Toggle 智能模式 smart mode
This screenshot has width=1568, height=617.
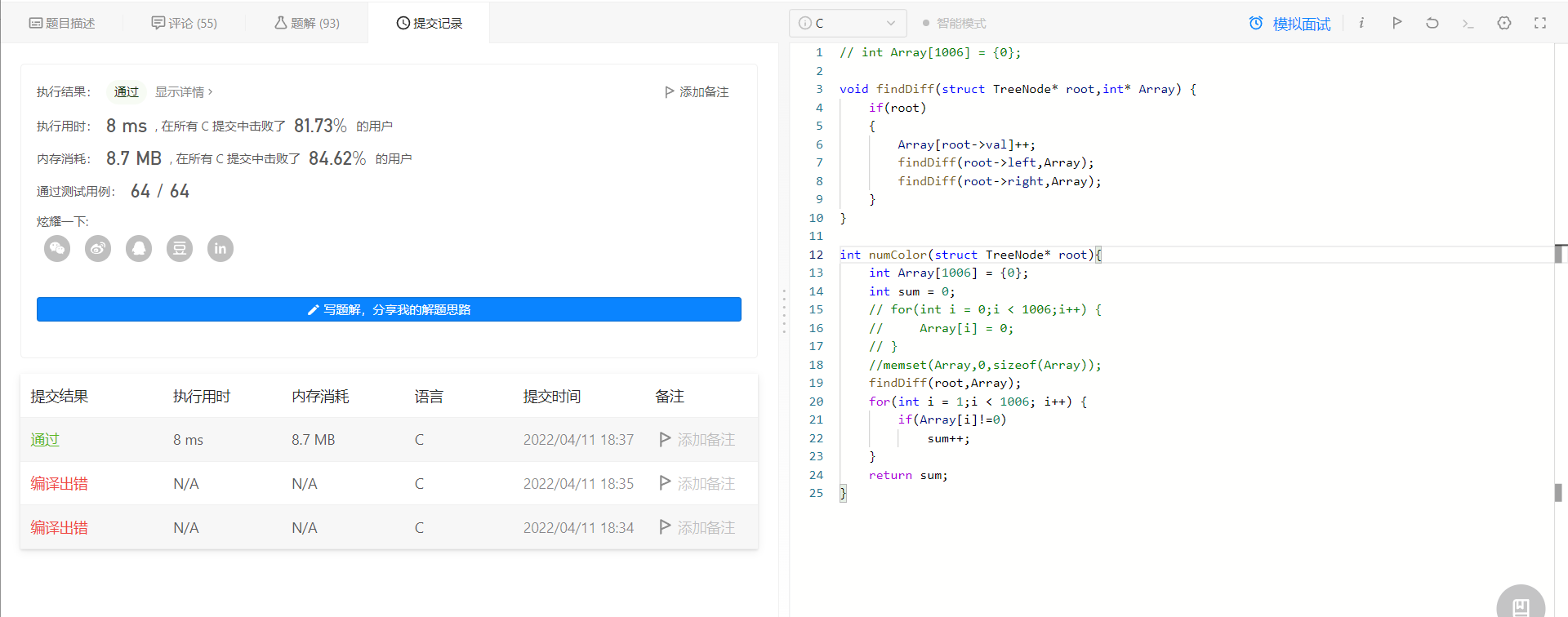pyautogui.click(x=954, y=23)
